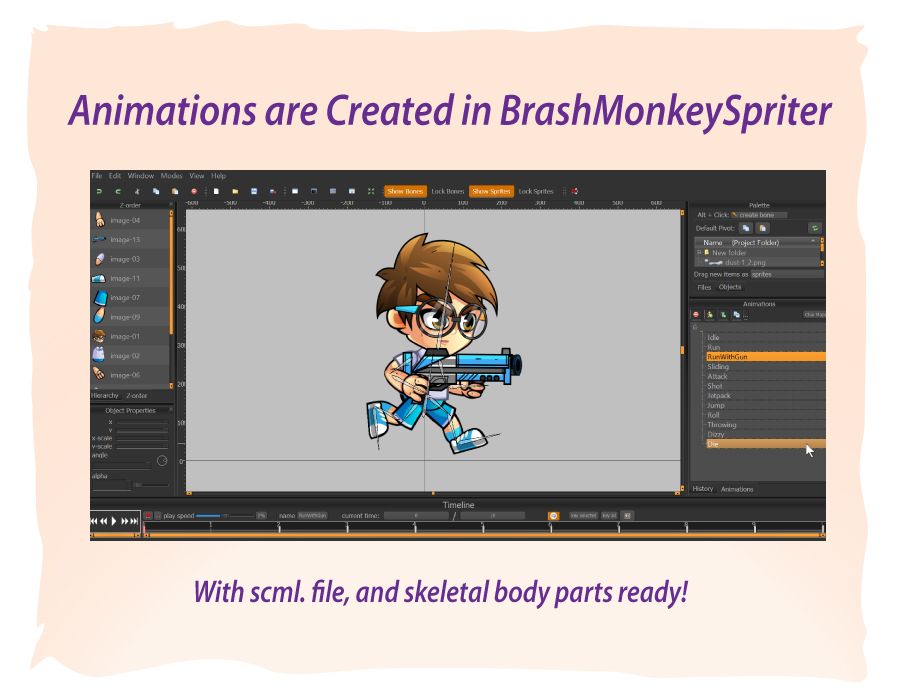Click the open folder icon
Screen dimensions: 900x700
coord(235,192)
